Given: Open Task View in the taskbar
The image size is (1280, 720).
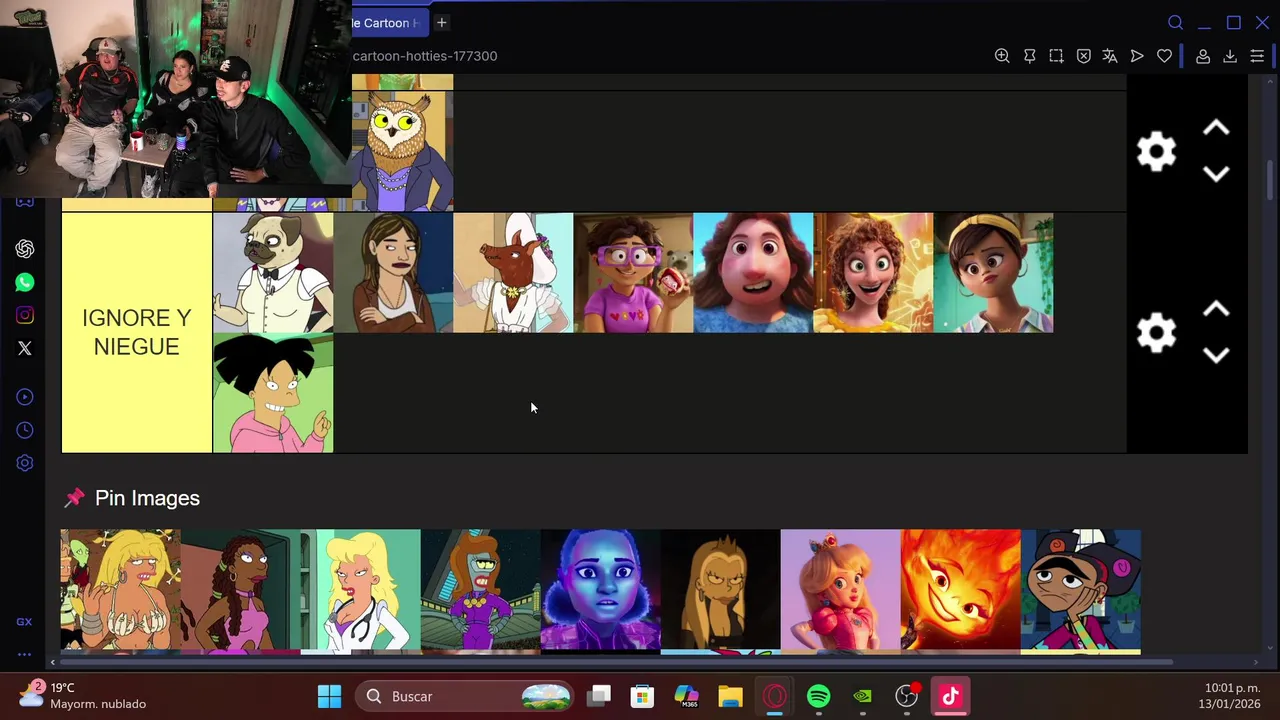Looking at the screenshot, I should (598, 696).
